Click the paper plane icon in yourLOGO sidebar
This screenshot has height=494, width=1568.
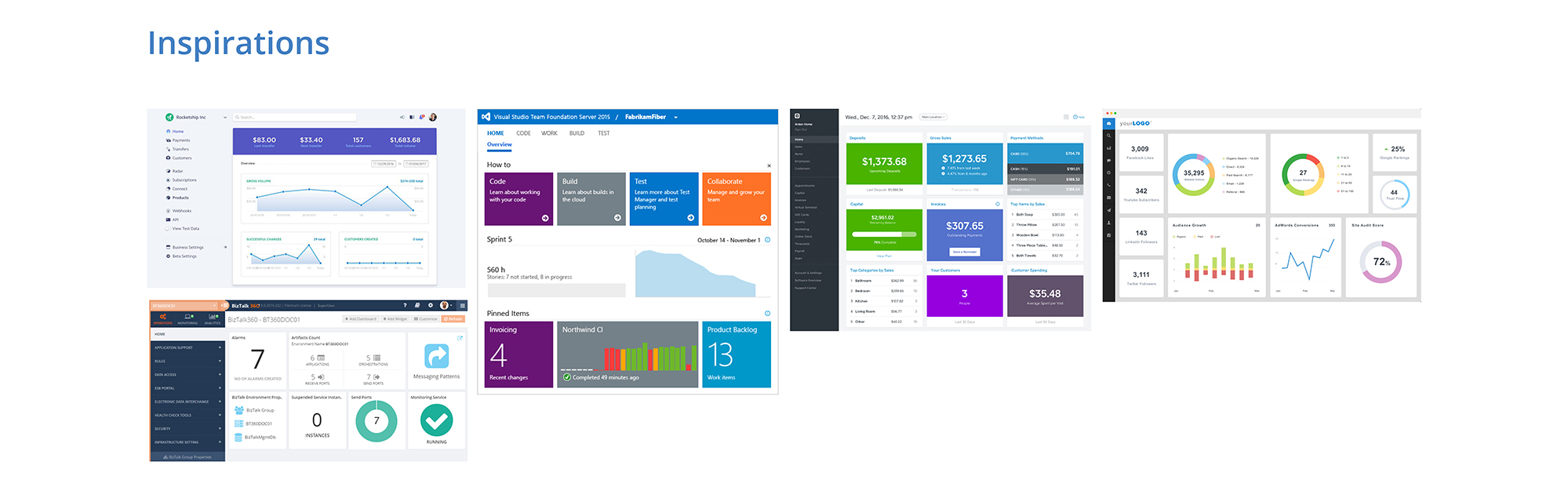point(1108,210)
